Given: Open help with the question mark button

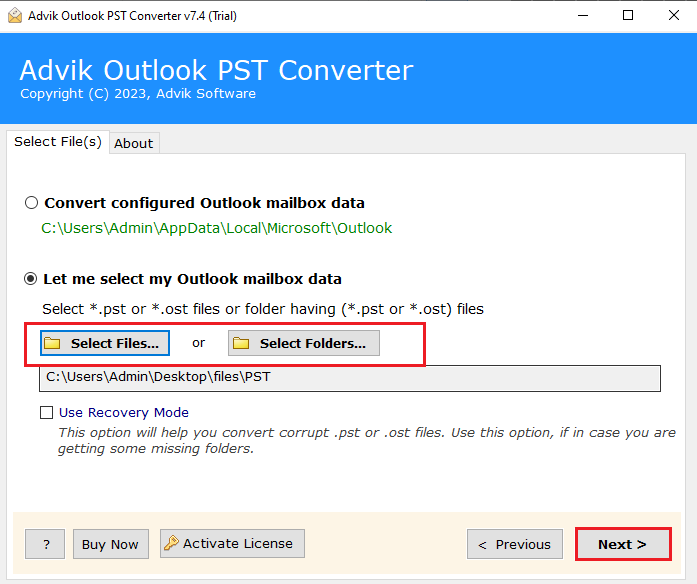Looking at the screenshot, I should (x=46, y=544).
